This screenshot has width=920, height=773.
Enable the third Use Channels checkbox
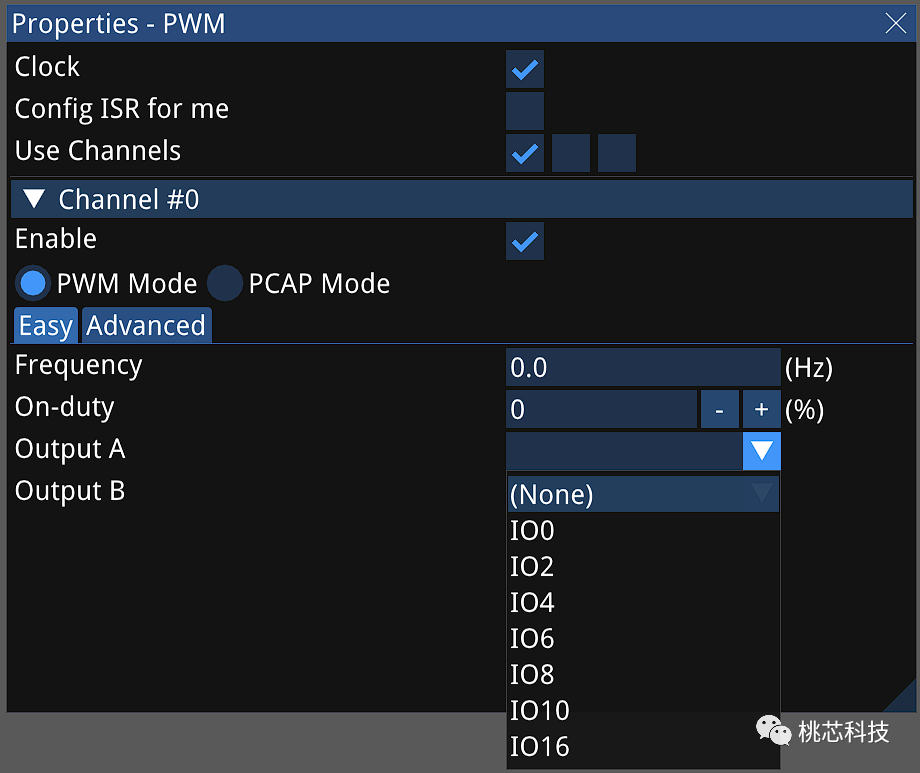click(617, 154)
